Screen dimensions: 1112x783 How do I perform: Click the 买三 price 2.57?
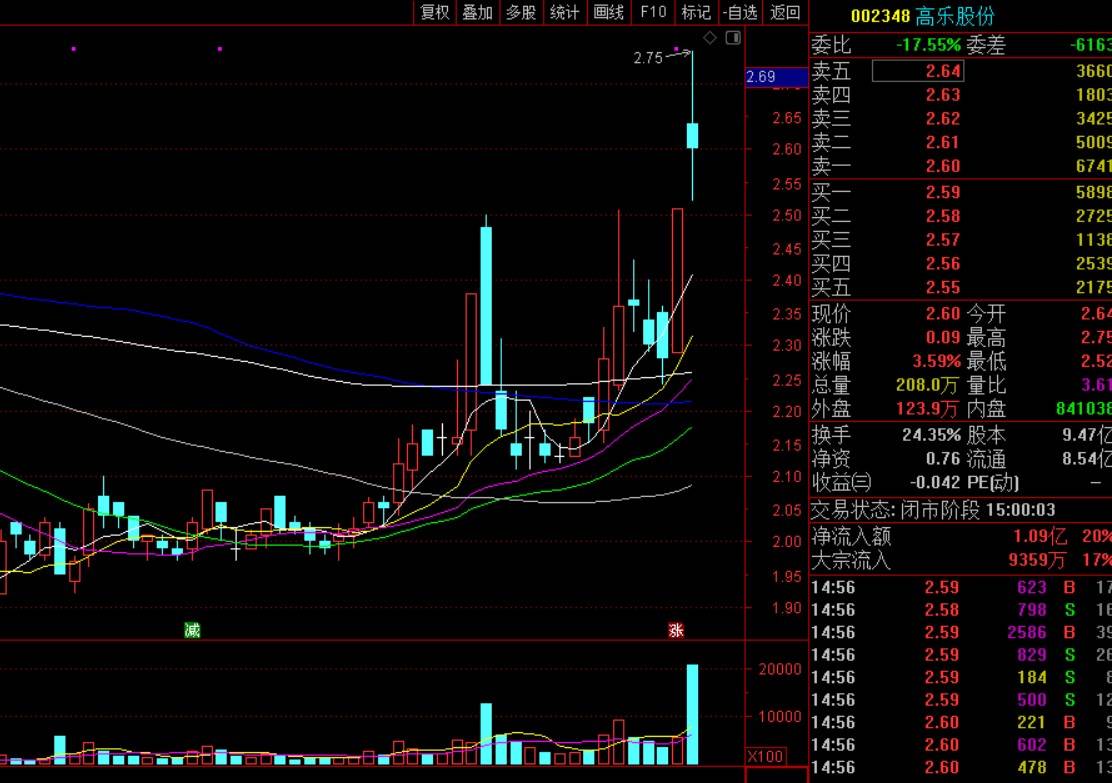pyautogui.click(x=943, y=240)
